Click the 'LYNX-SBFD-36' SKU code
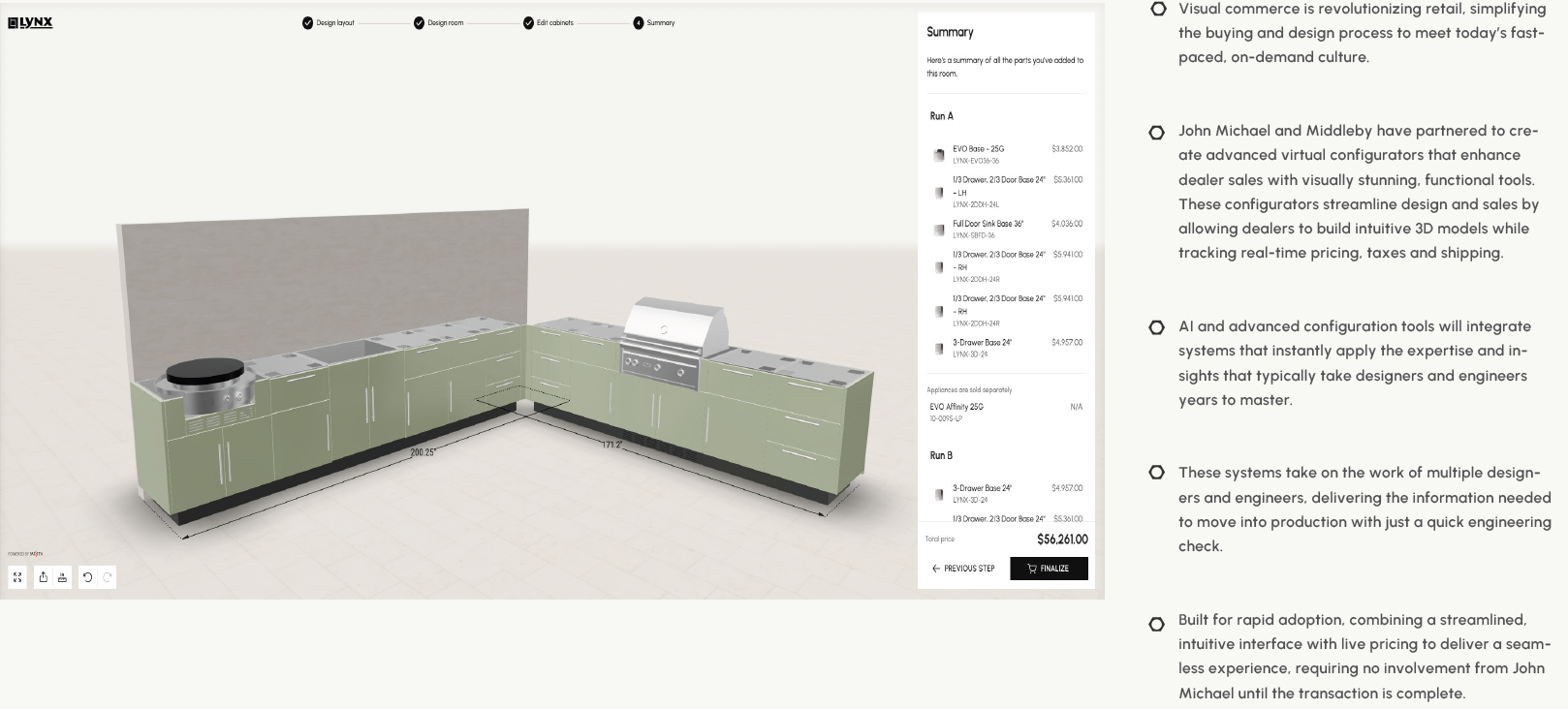 974,235
